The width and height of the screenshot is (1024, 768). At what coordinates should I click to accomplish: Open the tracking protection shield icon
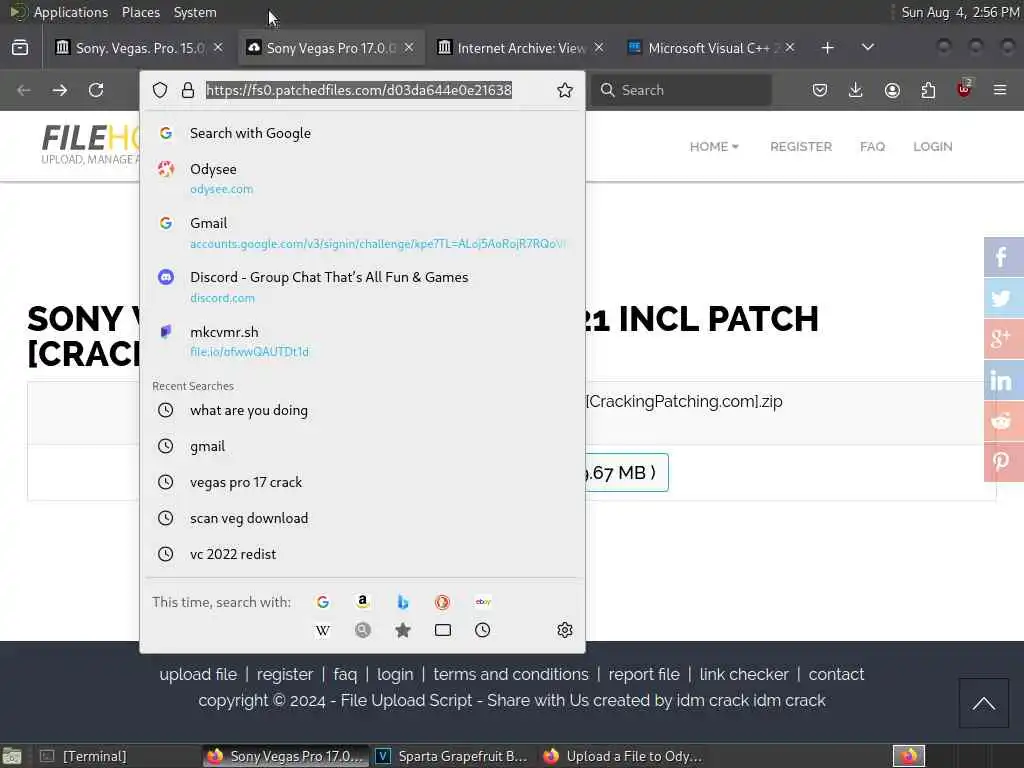point(160,90)
